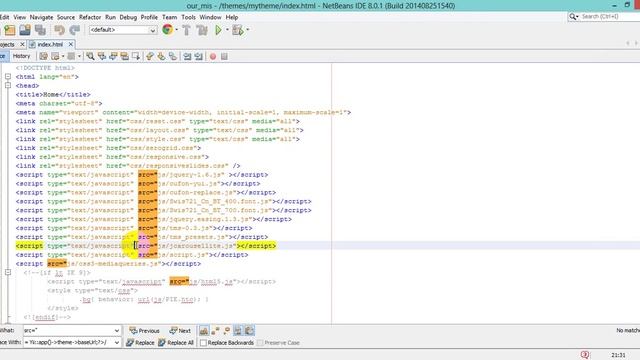Open the Navigate menu
This screenshot has width=640, height=360.
click(41, 17)
